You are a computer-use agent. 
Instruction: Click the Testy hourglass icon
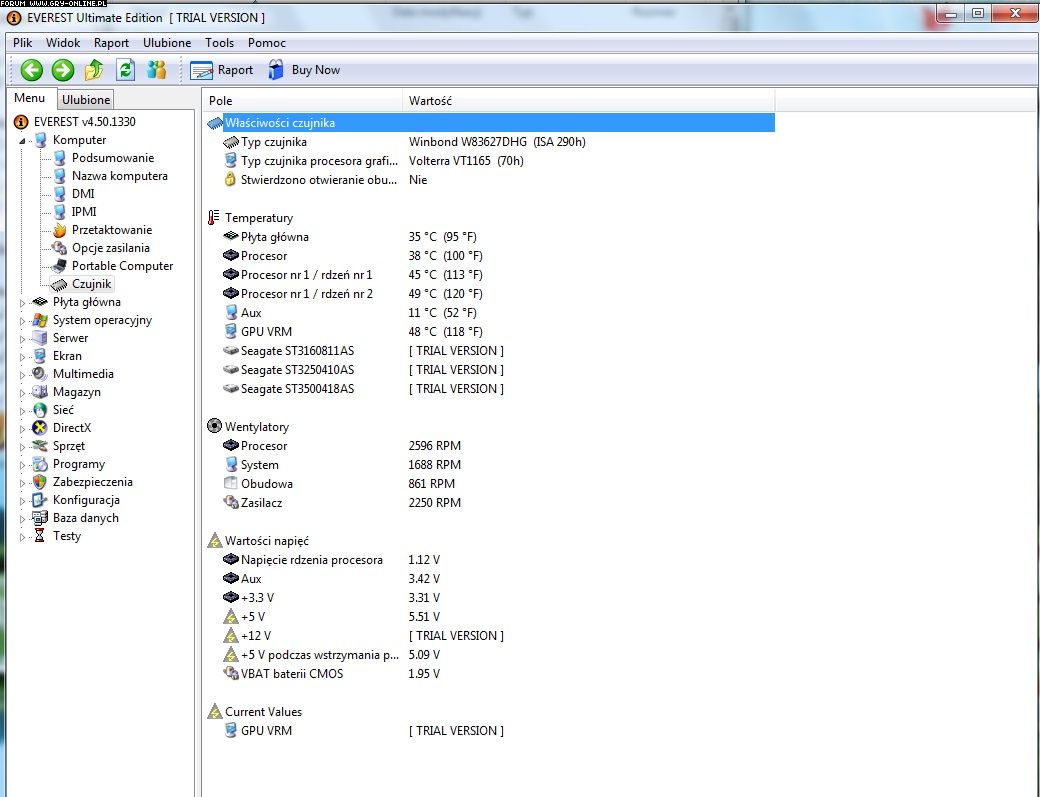click(x=40, y=536)
